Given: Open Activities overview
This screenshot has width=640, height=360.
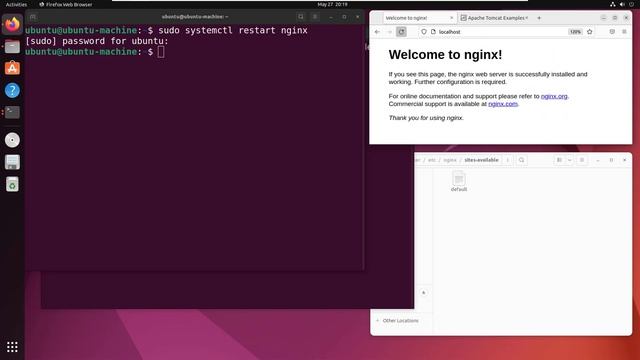Looking at the screenshot, I should (x=16, y=4).
